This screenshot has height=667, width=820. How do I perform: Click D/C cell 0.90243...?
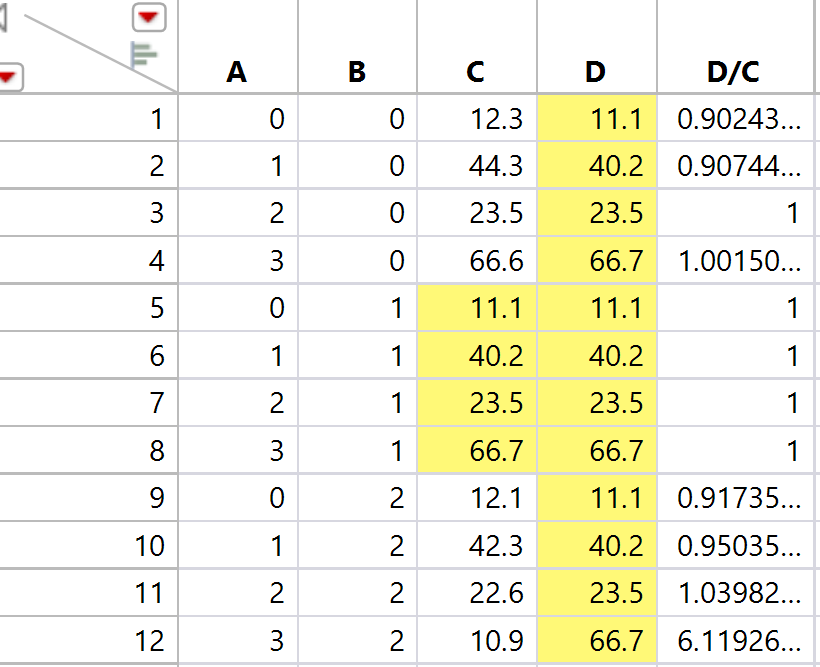pyautogui.click(x=735, y=118)
